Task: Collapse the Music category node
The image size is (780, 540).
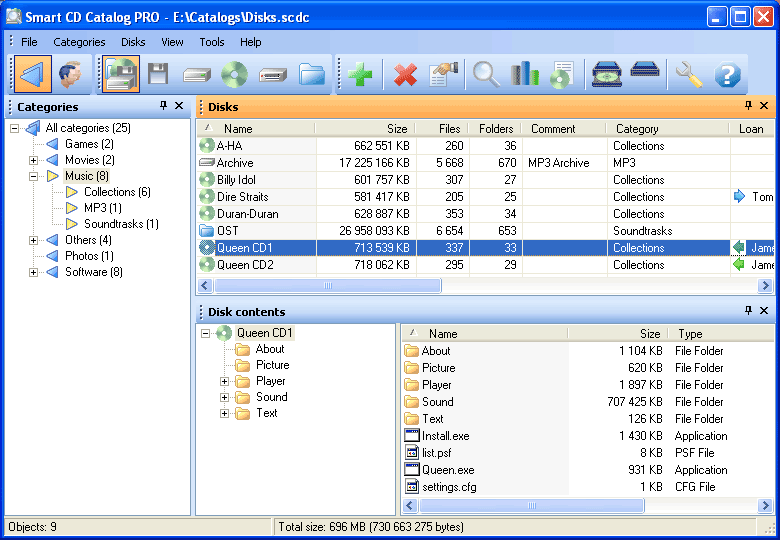Action: point(33,176)
